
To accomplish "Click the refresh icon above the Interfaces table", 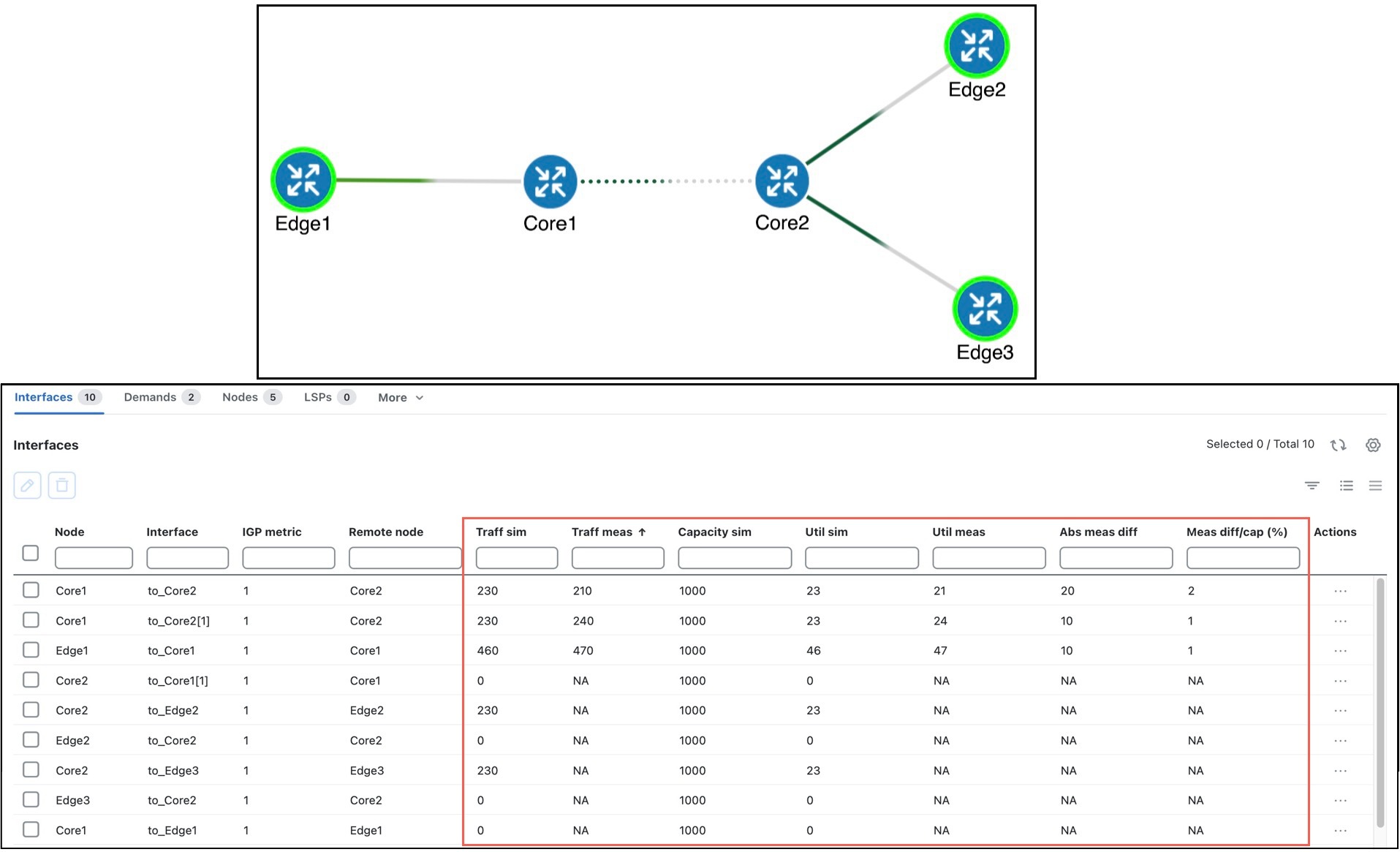I will pyautogui.click(x=1338, y=445).
